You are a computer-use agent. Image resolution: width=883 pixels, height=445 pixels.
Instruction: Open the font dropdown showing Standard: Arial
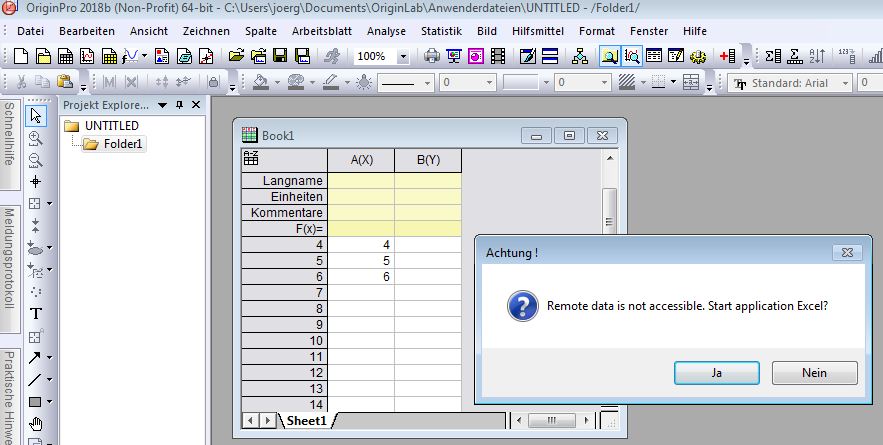click(845, 83)
